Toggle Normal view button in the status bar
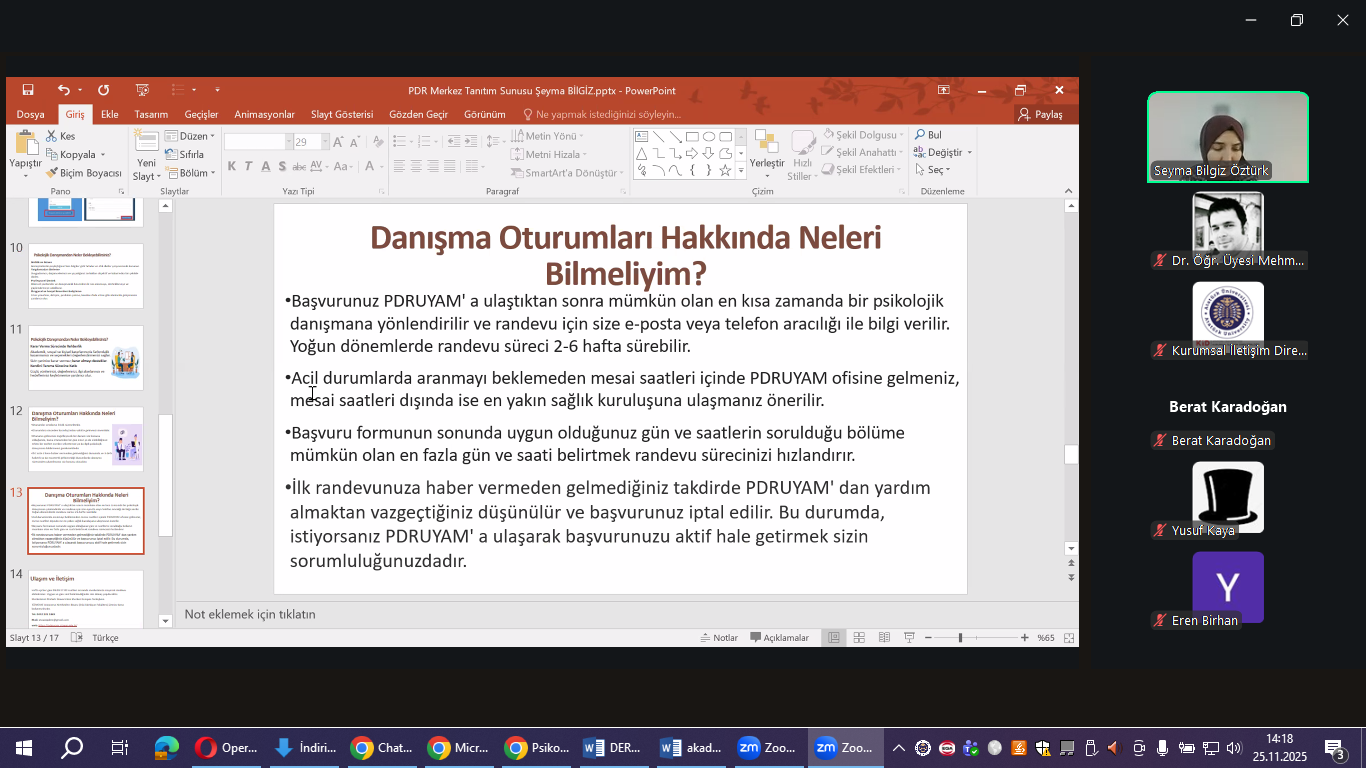 [834, 638]
